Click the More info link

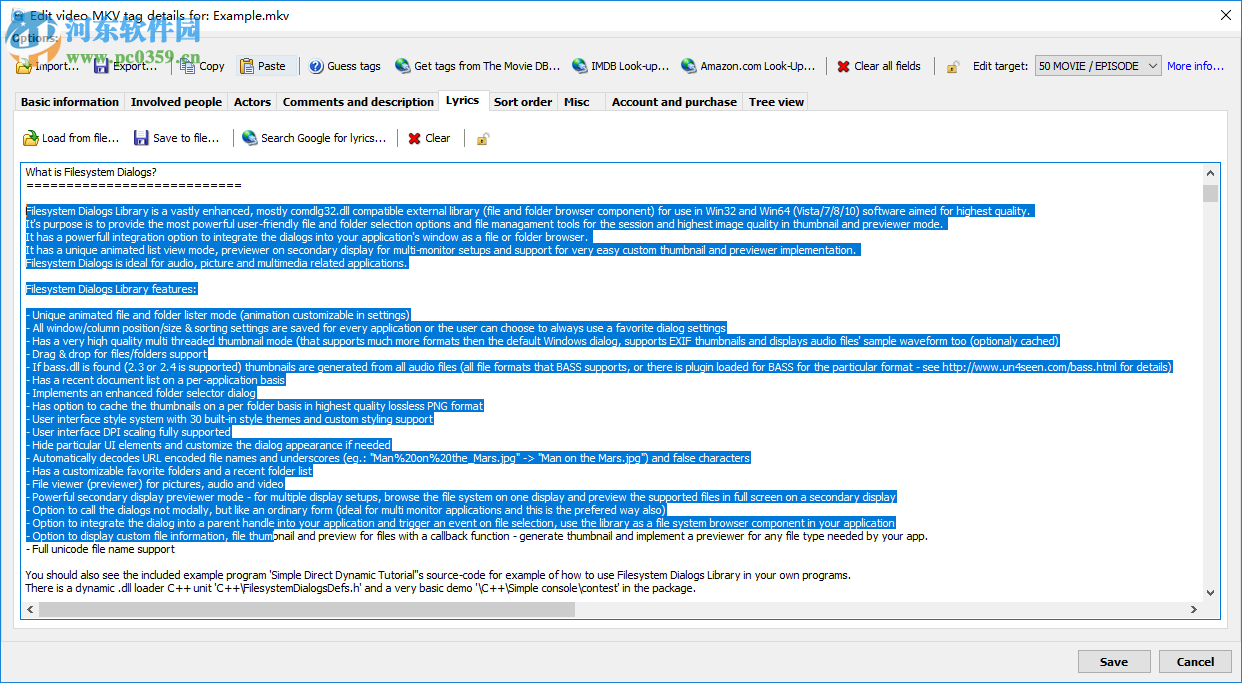pos(1196,65)
